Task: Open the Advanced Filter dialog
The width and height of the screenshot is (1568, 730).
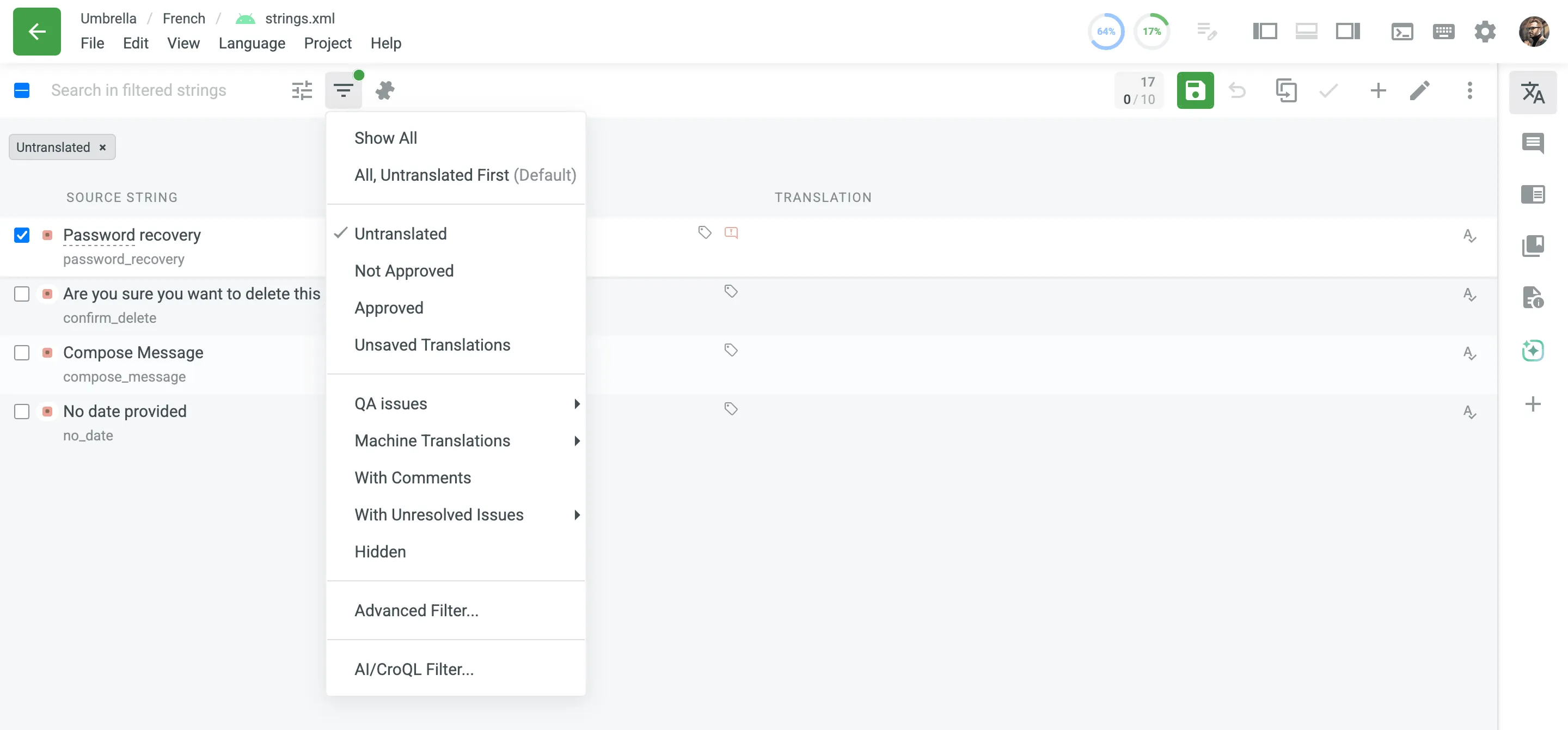Action: coord(416,610)
